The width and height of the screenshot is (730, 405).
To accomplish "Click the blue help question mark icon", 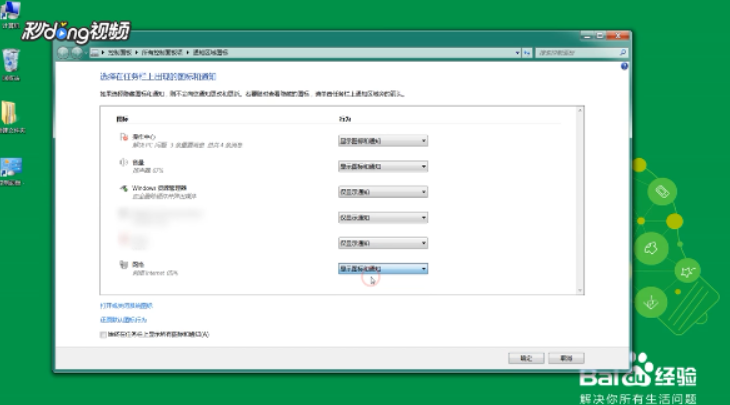I will click(x=624, y=67).
